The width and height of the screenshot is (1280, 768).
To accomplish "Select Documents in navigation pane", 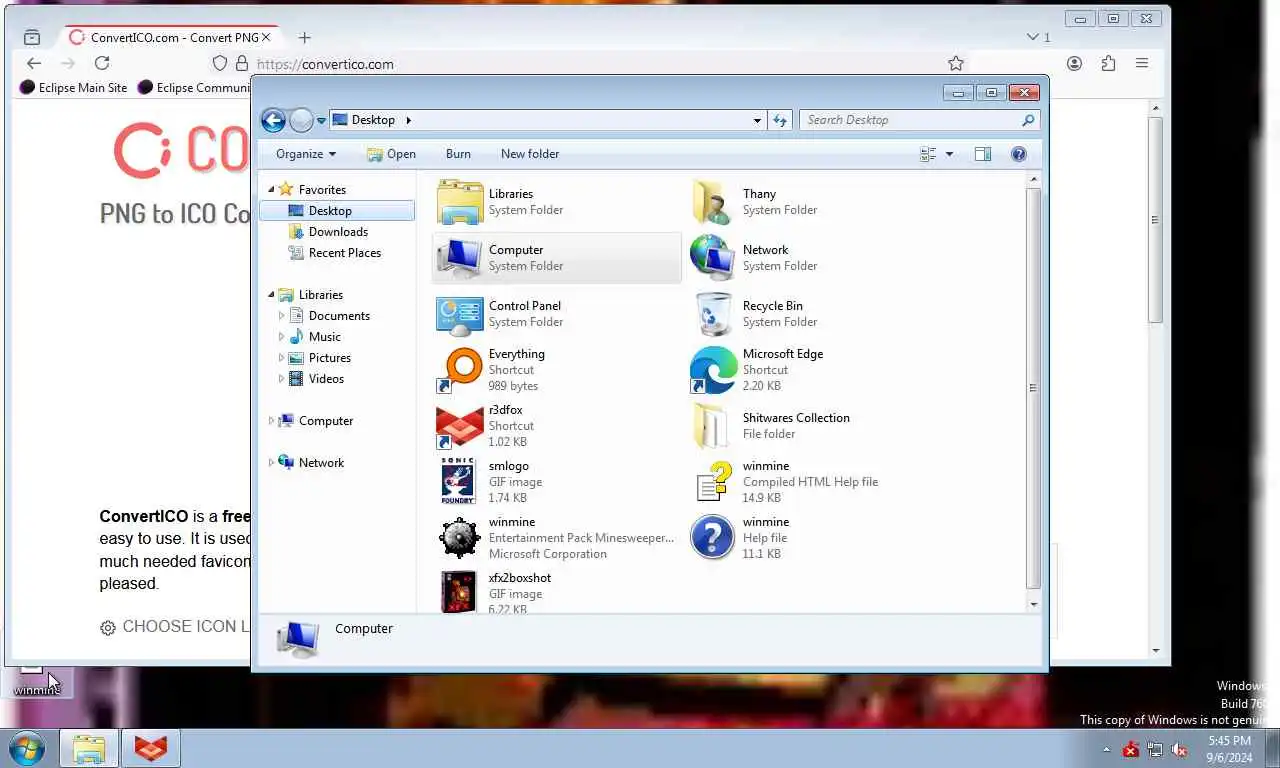I will click(x=339, y=316).
